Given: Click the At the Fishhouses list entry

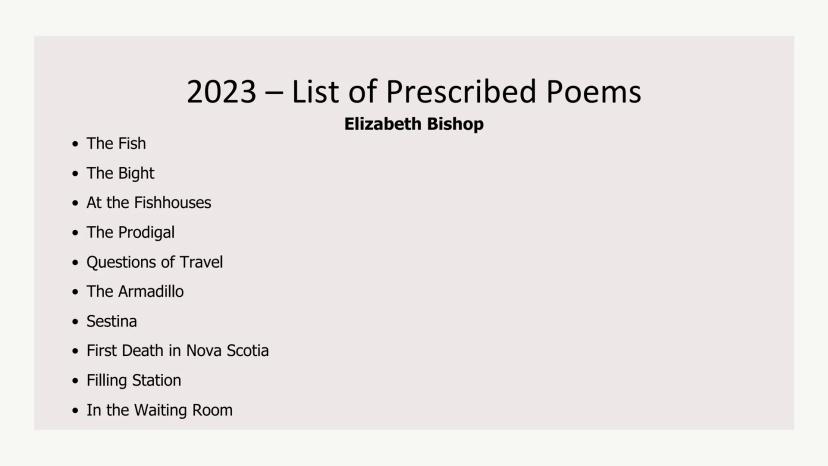Looking at the screenshot, I should pyautogui.click(x=148, y=202).
